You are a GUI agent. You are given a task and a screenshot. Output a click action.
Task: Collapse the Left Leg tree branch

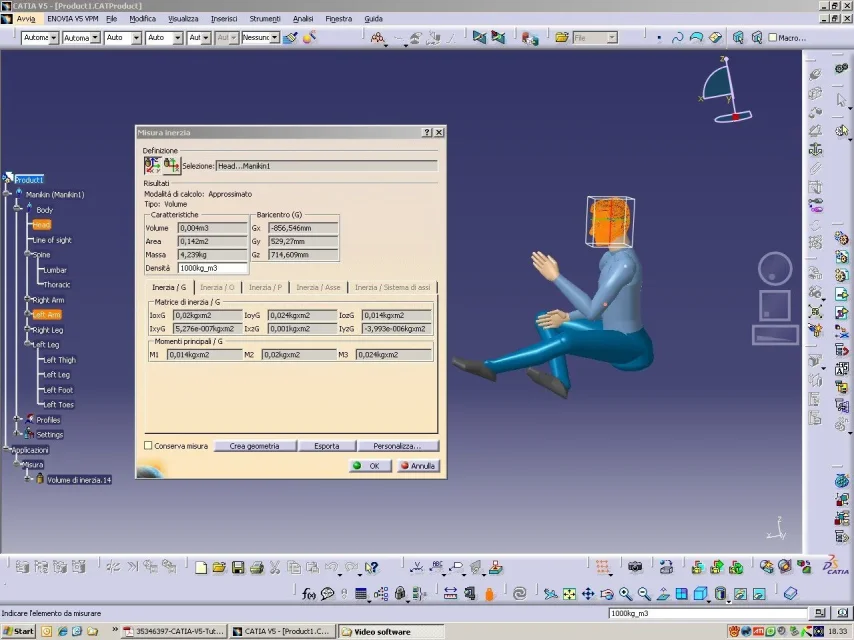pyautogui.click(x=27, y=344)
